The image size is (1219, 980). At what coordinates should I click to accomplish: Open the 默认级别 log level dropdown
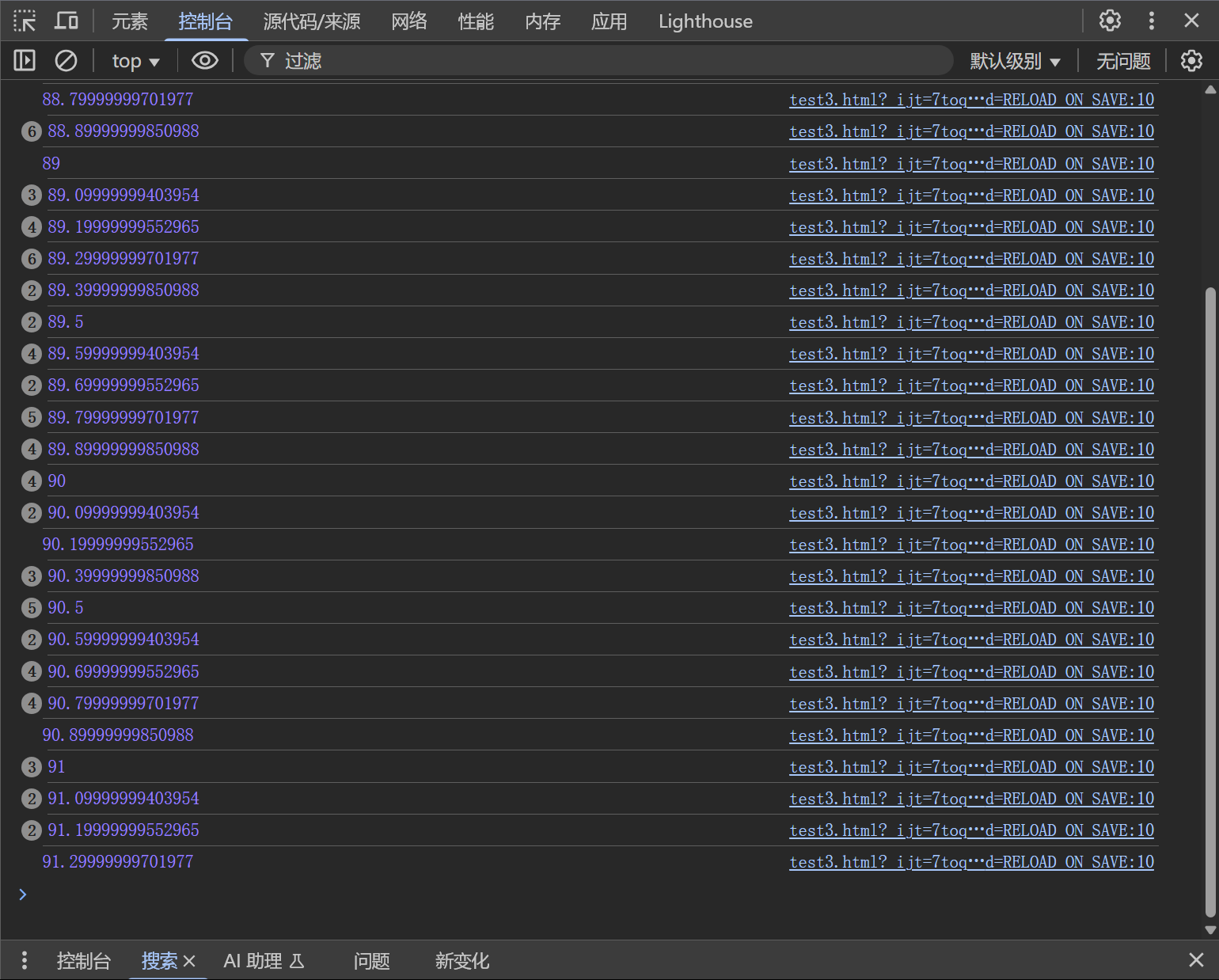[x=1014, y=61]
